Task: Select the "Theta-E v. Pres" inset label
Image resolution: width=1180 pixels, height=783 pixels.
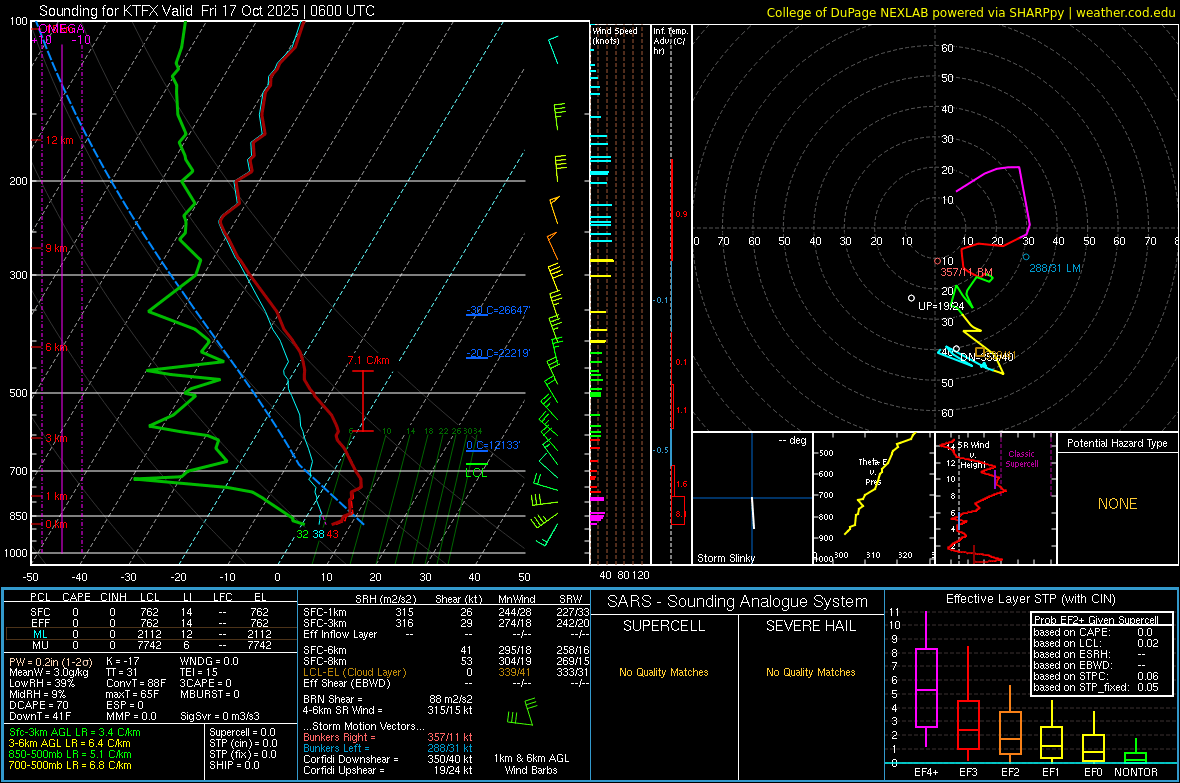Action: point(872,471)
